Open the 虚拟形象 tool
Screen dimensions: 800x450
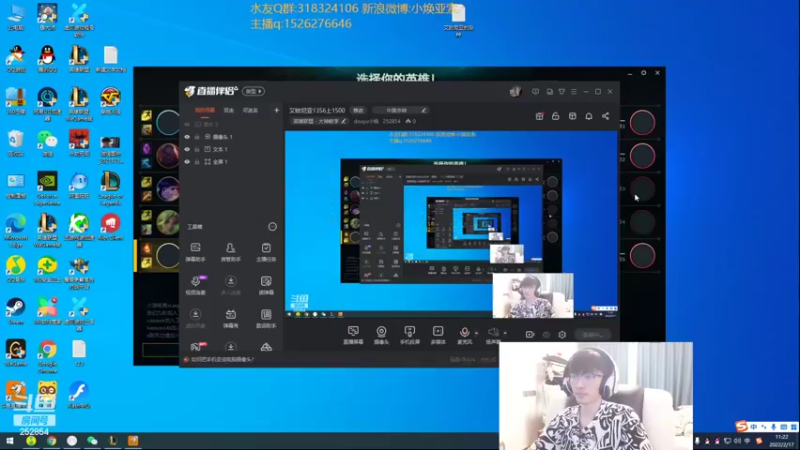195,318
